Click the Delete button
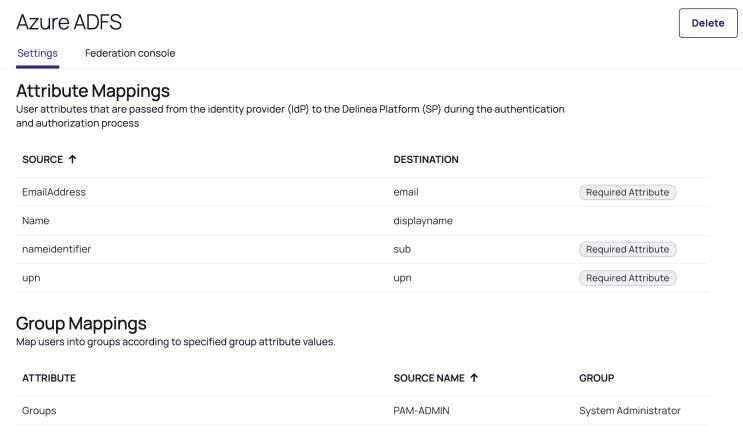The height and width of the screenshot is (440, 743). point(707,23)
